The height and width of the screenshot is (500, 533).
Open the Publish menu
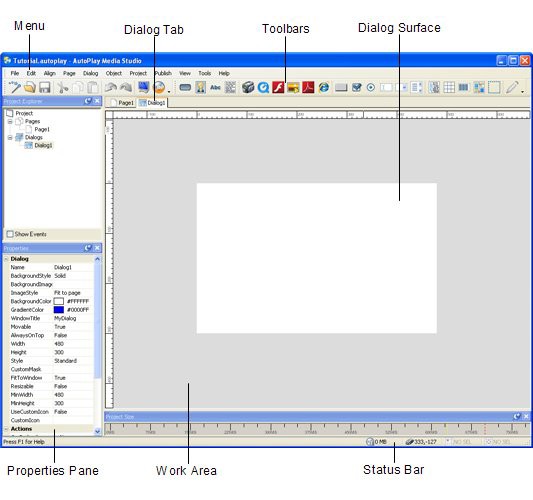[x=163, y=73]
